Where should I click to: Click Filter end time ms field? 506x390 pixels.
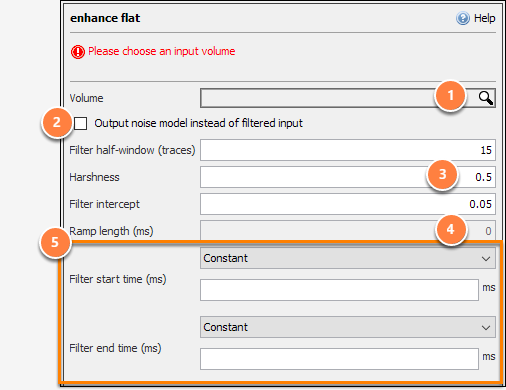coord(339,359)
